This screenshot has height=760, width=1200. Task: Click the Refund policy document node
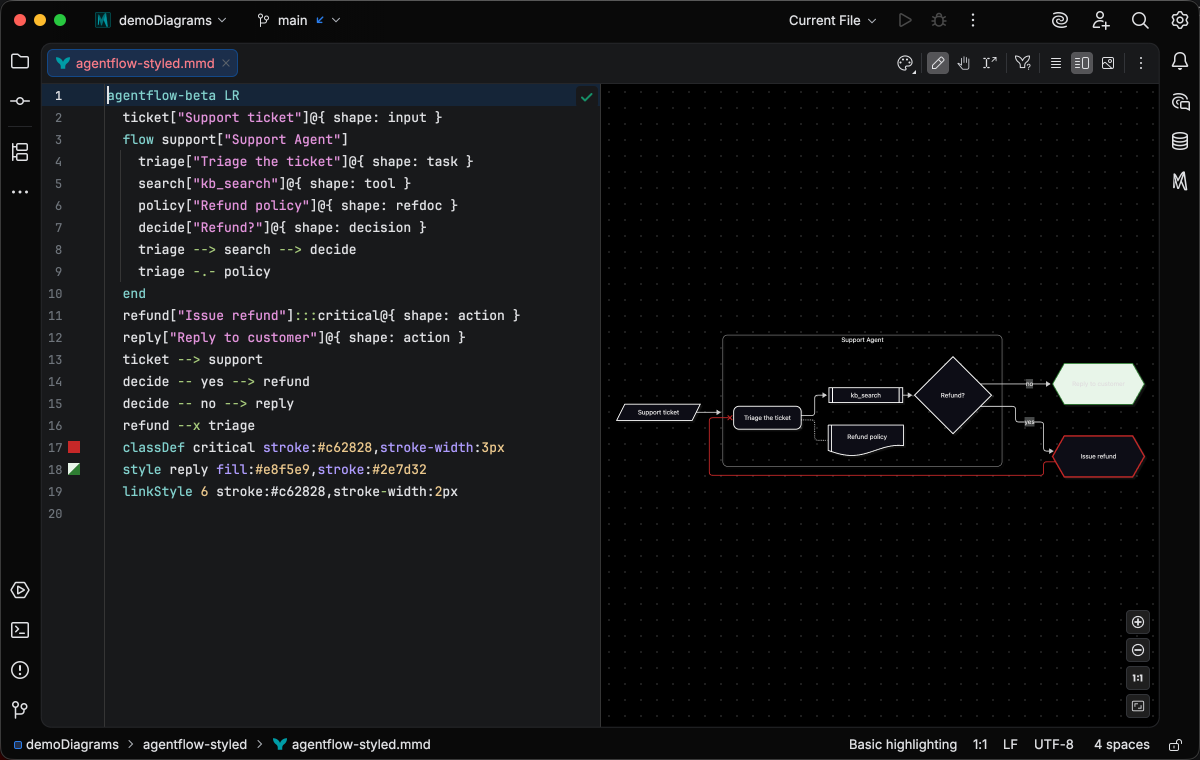[866, 440]
